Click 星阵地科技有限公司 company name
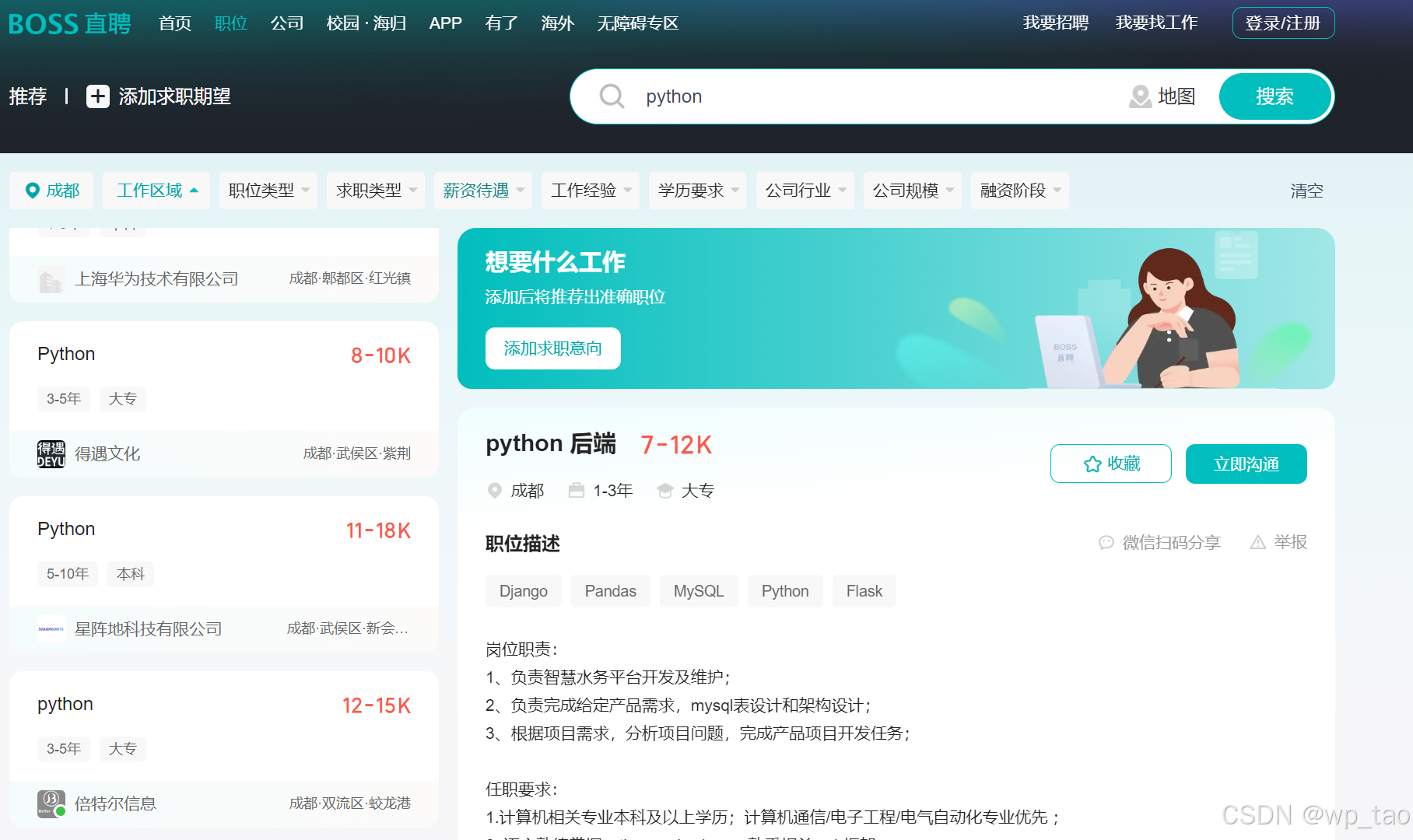This screenshot has width=1413, height=840. click(149, 628)
